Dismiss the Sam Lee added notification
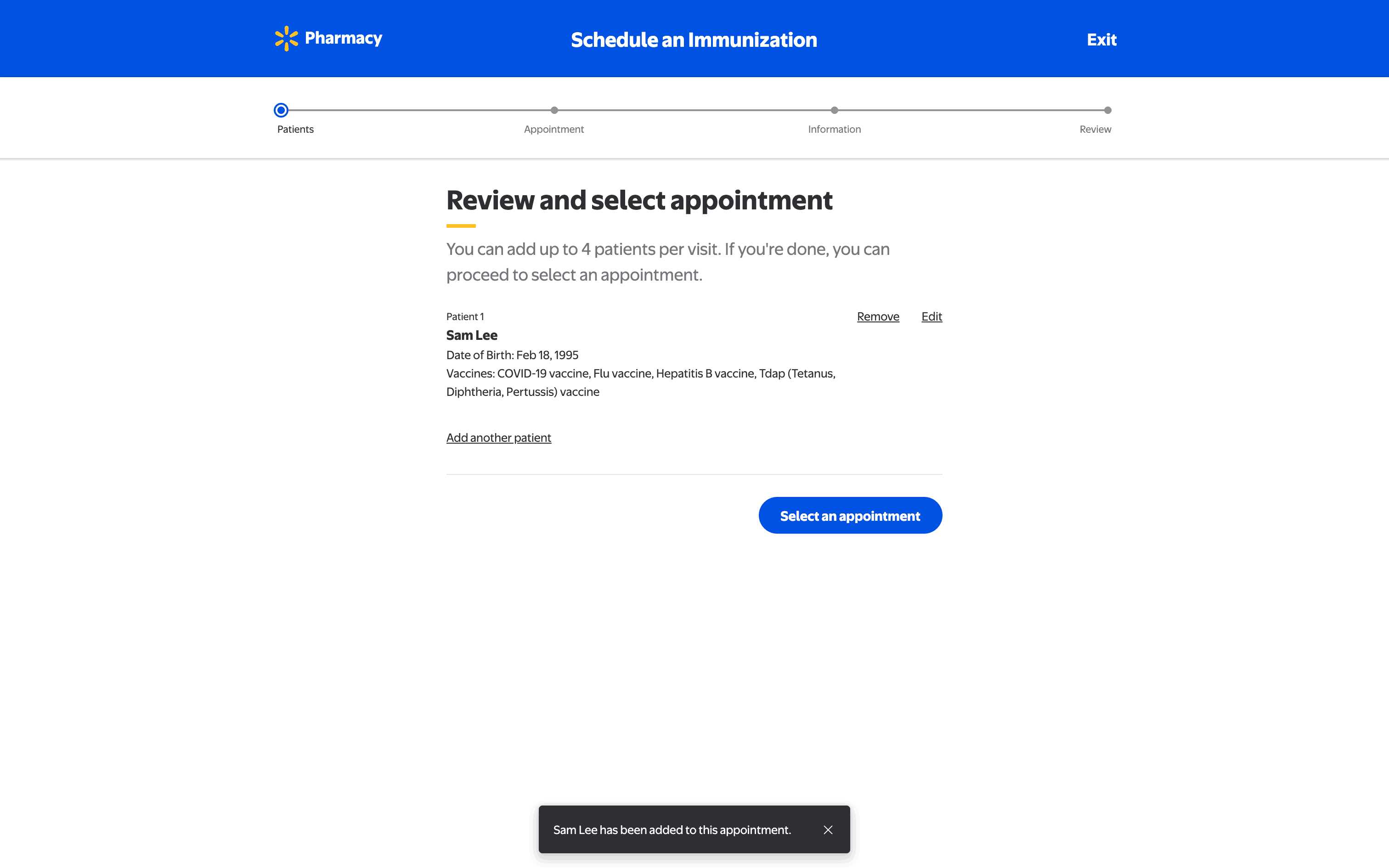1389x868 pixels. point(828,829)
